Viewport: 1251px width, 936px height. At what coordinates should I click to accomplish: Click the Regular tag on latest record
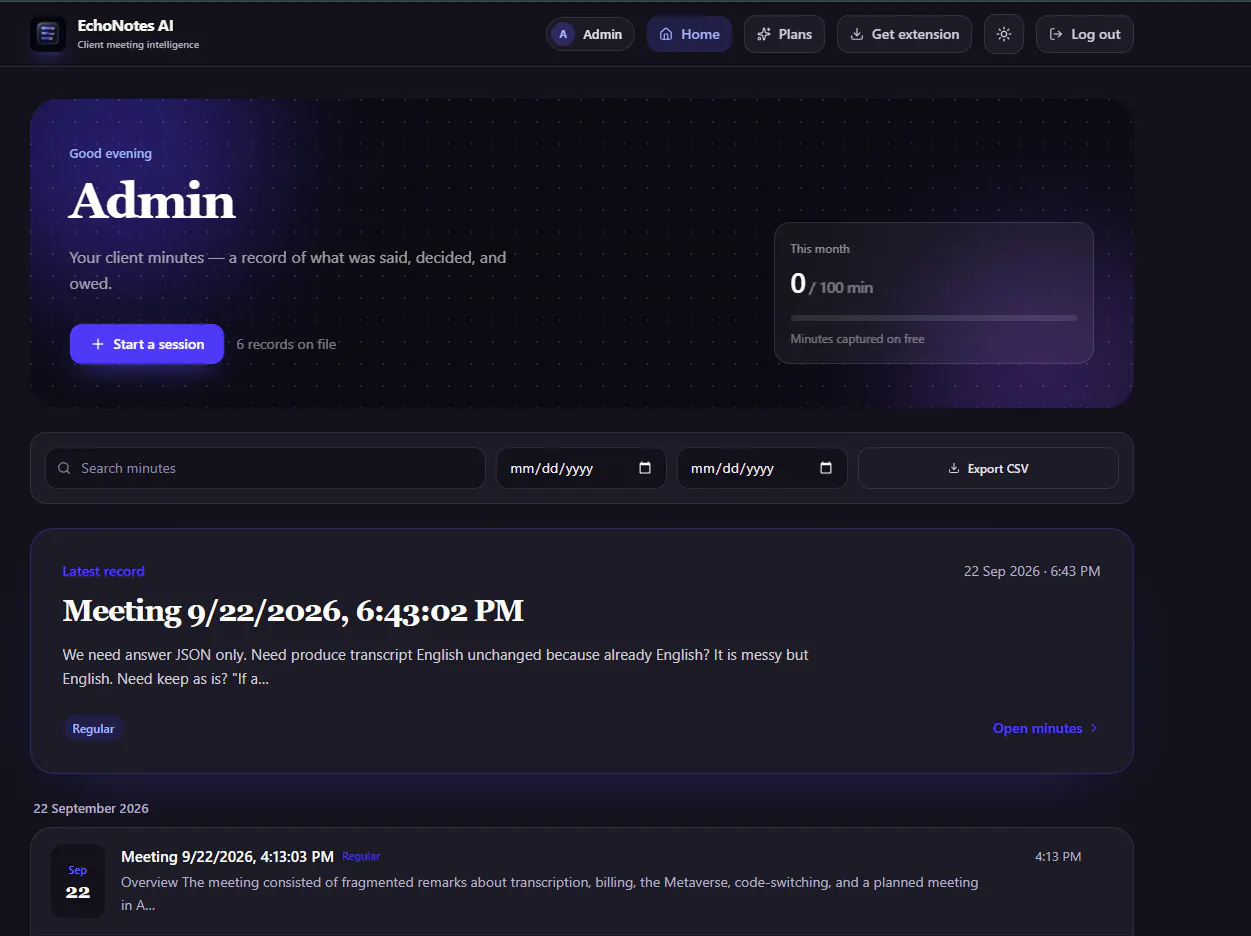pyautogui.click(x=93, y=729)
